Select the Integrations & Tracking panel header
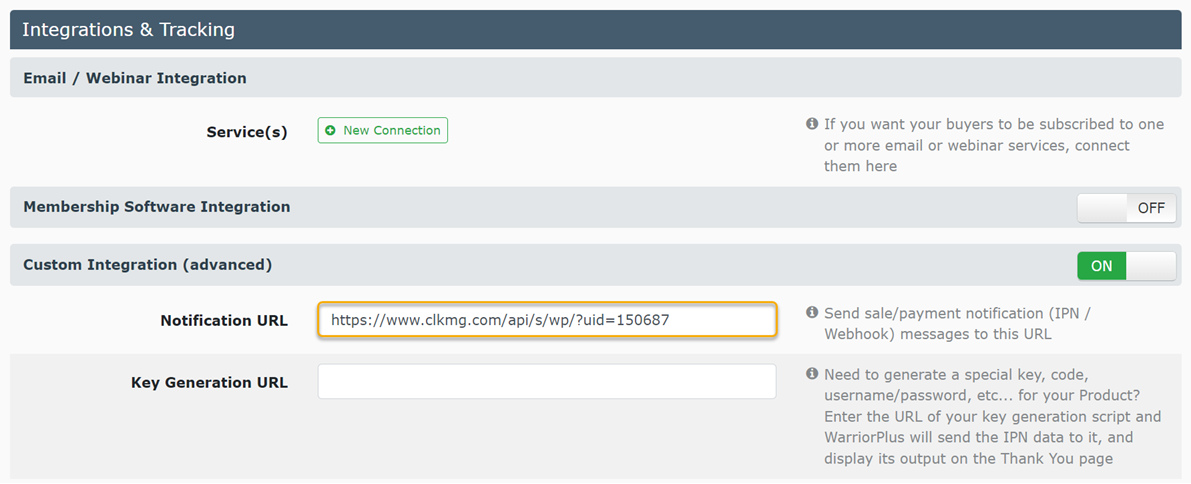 pyautogui.click(x=128, y=30)
